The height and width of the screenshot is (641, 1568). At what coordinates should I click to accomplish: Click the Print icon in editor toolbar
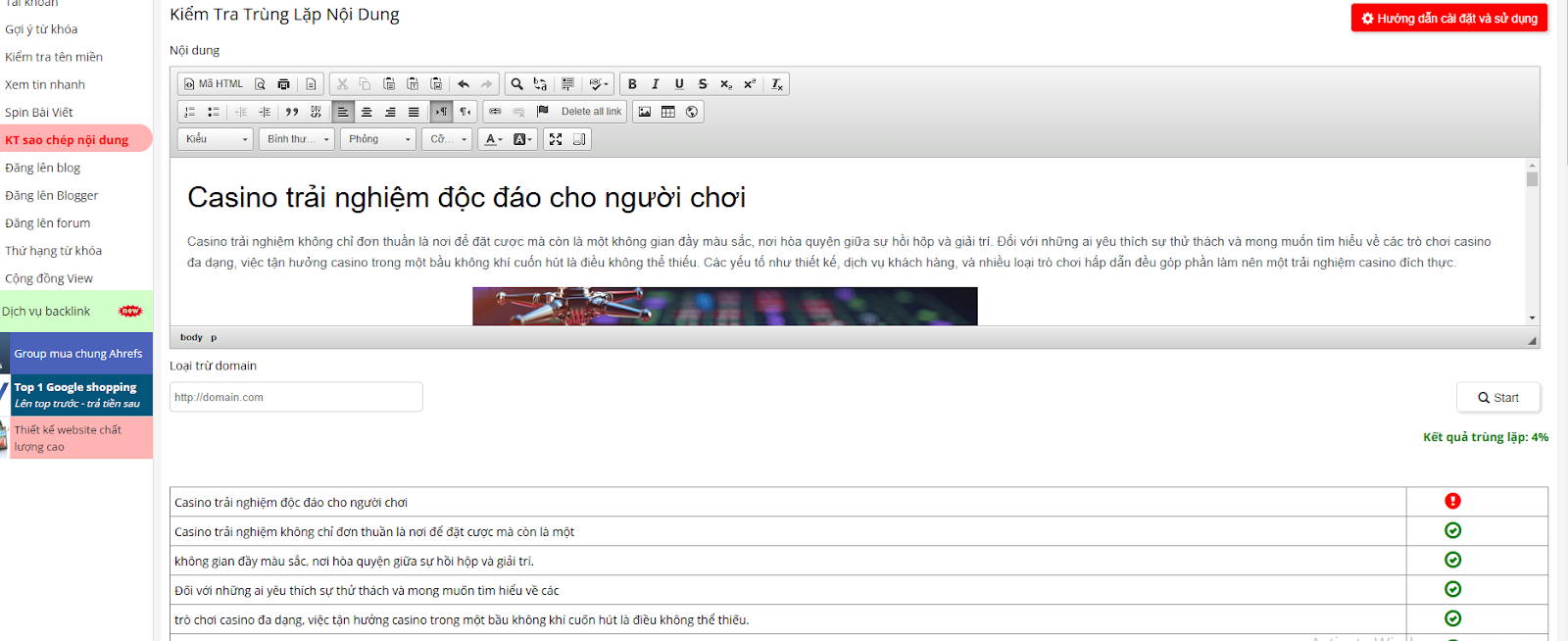(x=284, y=84)
